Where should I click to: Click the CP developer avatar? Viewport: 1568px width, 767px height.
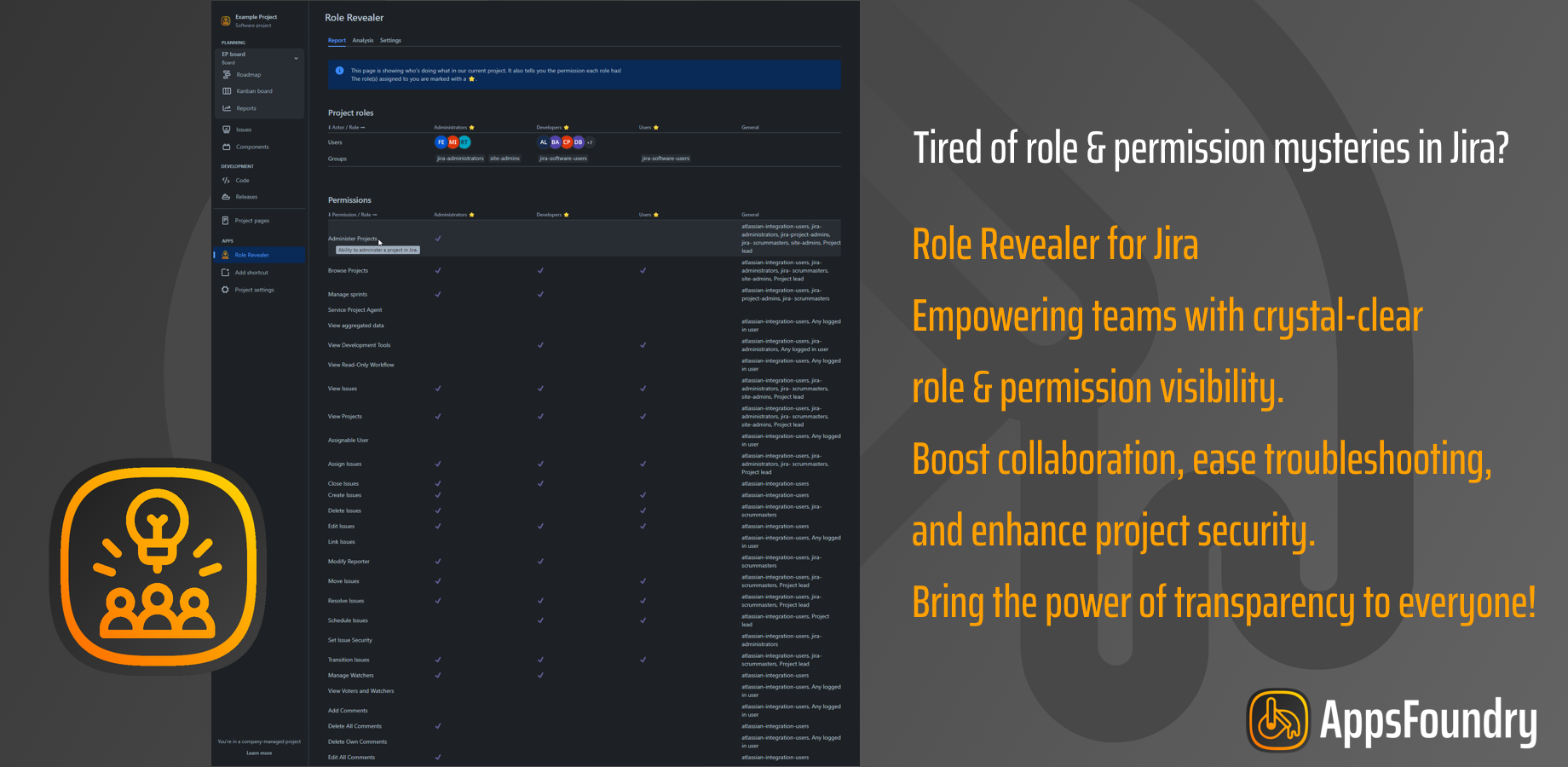pyautogui.click(x=567, y=142)
